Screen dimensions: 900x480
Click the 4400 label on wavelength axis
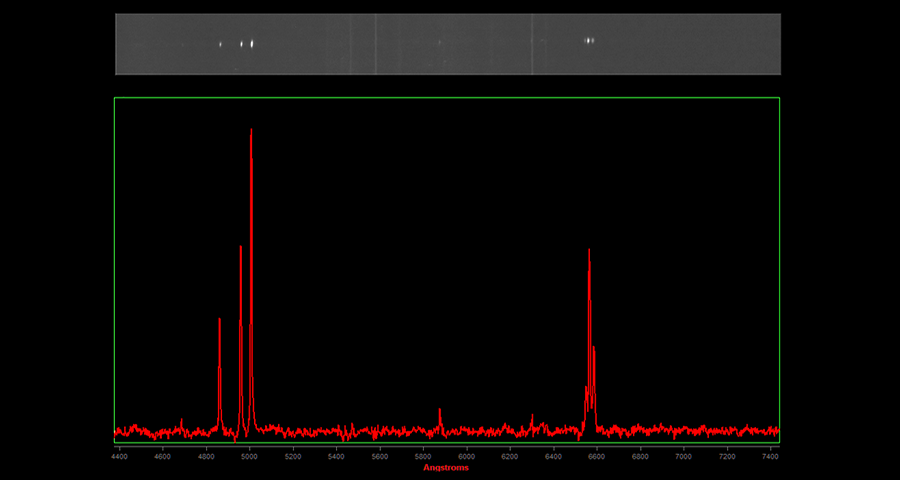tap(119, 456)
